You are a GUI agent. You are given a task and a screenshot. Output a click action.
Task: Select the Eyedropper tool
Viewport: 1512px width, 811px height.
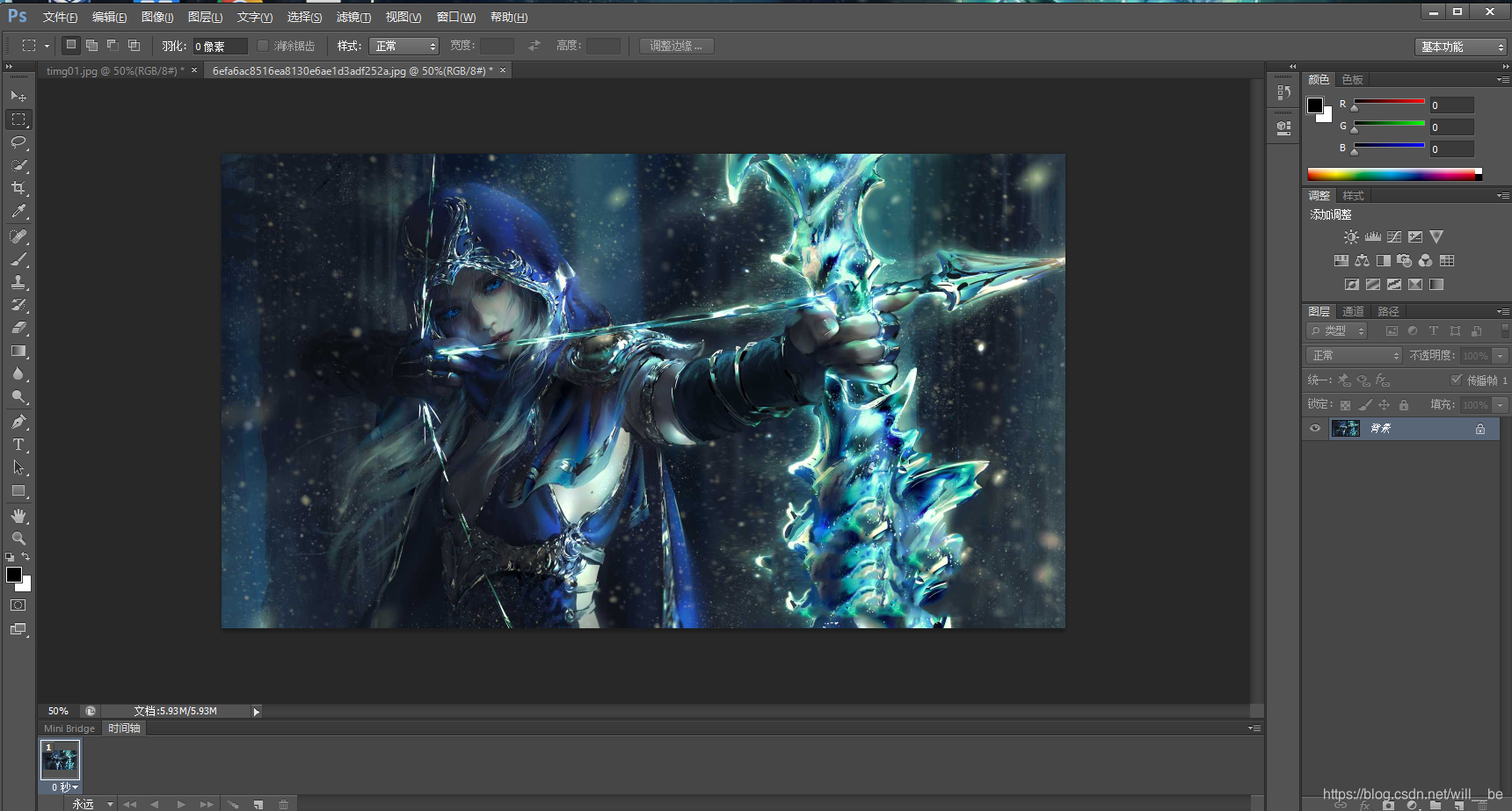(x=18, y=211)
